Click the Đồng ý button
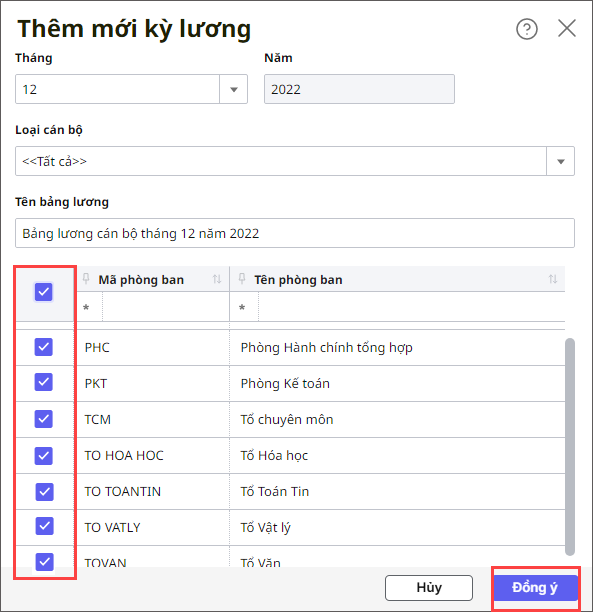593x612 pixels. coord(536,587)
